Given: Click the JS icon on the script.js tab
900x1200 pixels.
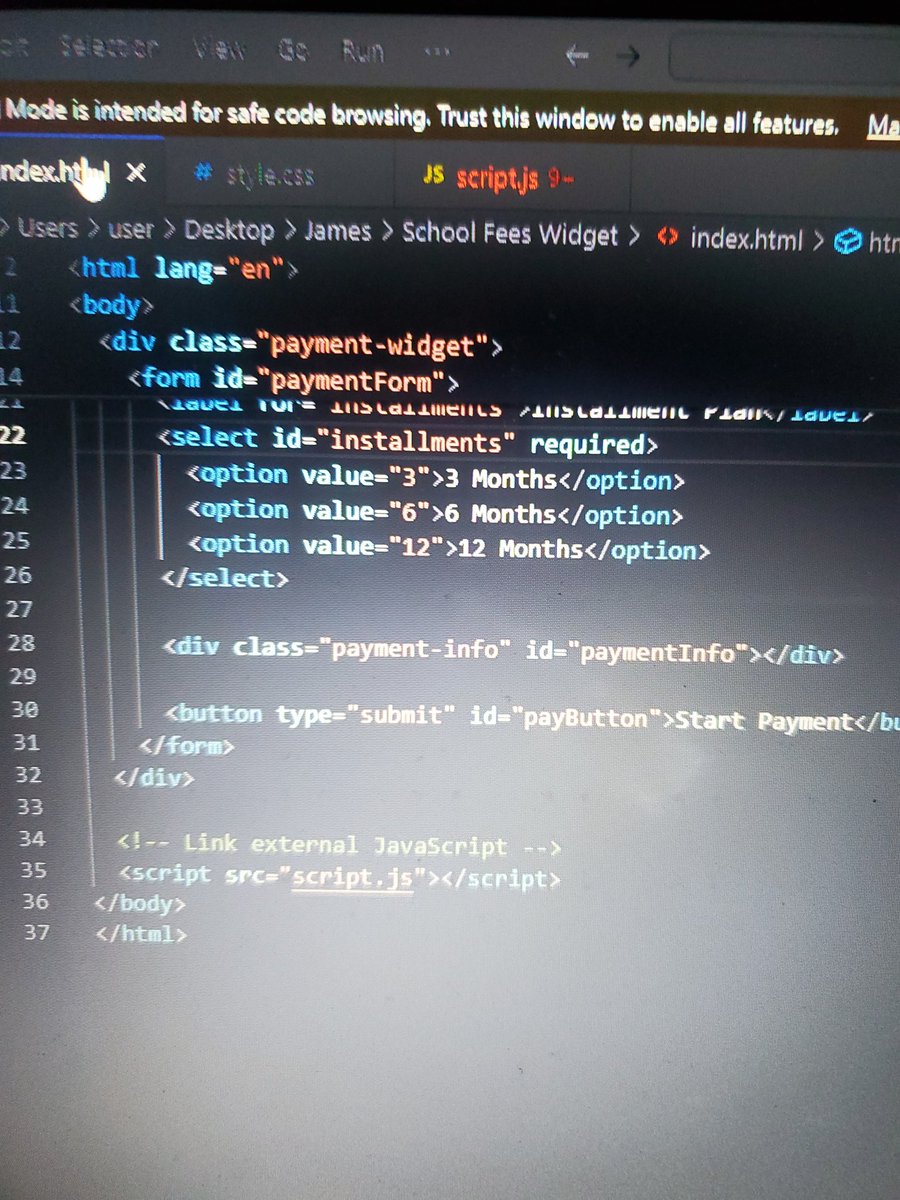Looking at the screenshot, I should (x=434, y=175).
